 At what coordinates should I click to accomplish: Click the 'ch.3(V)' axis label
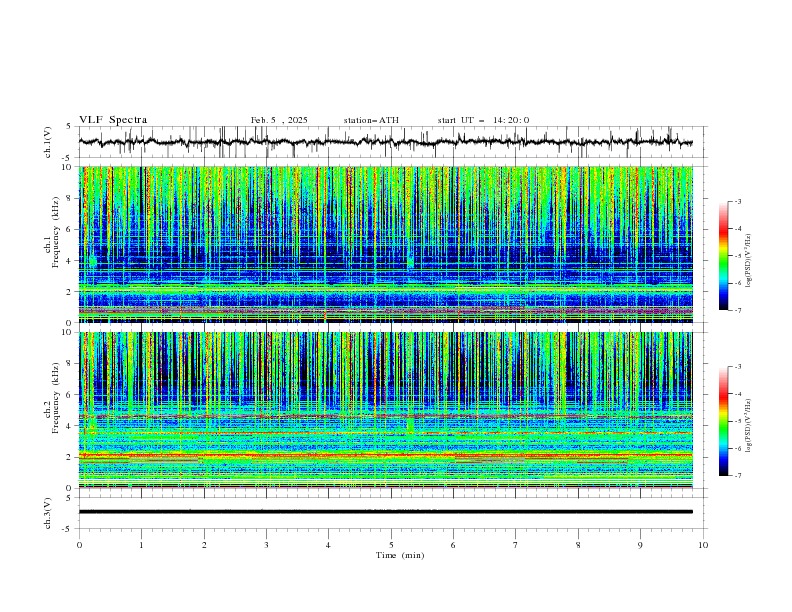pyautogui.click(x=48, y=513)
